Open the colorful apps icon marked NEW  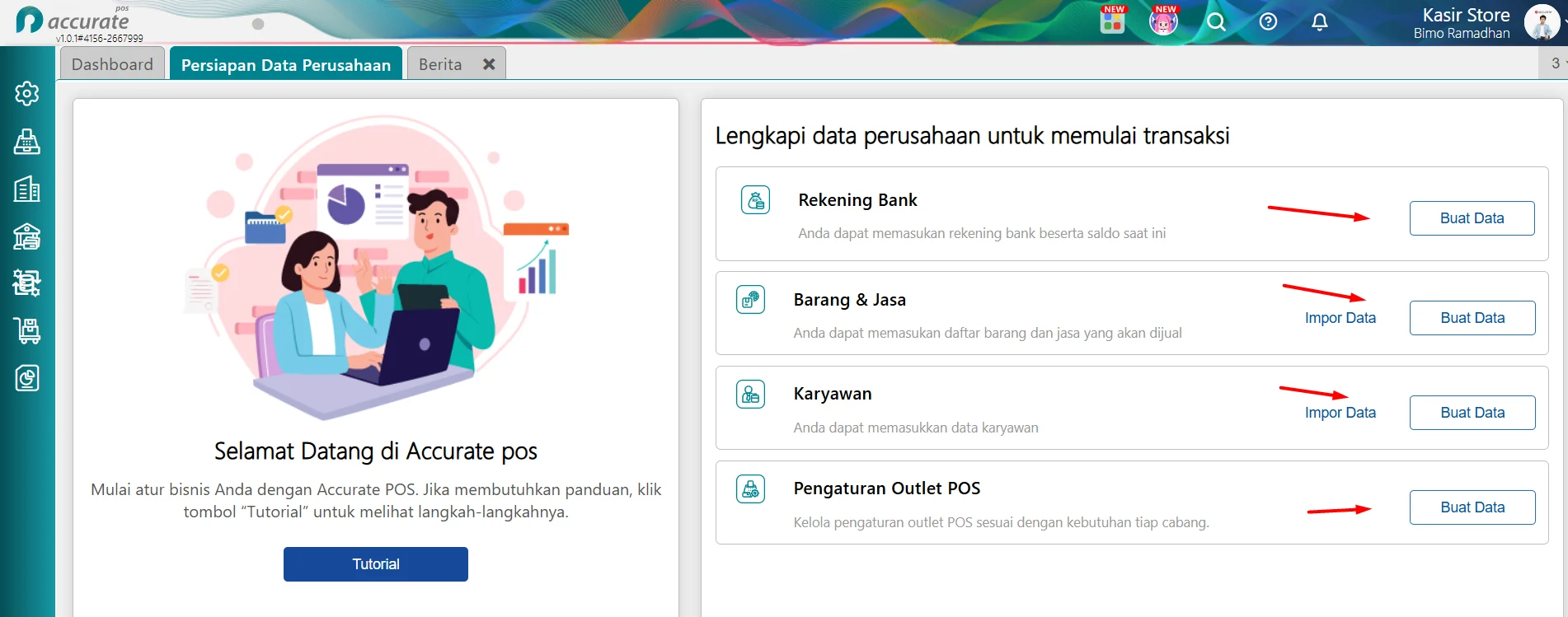[1113, 20]
